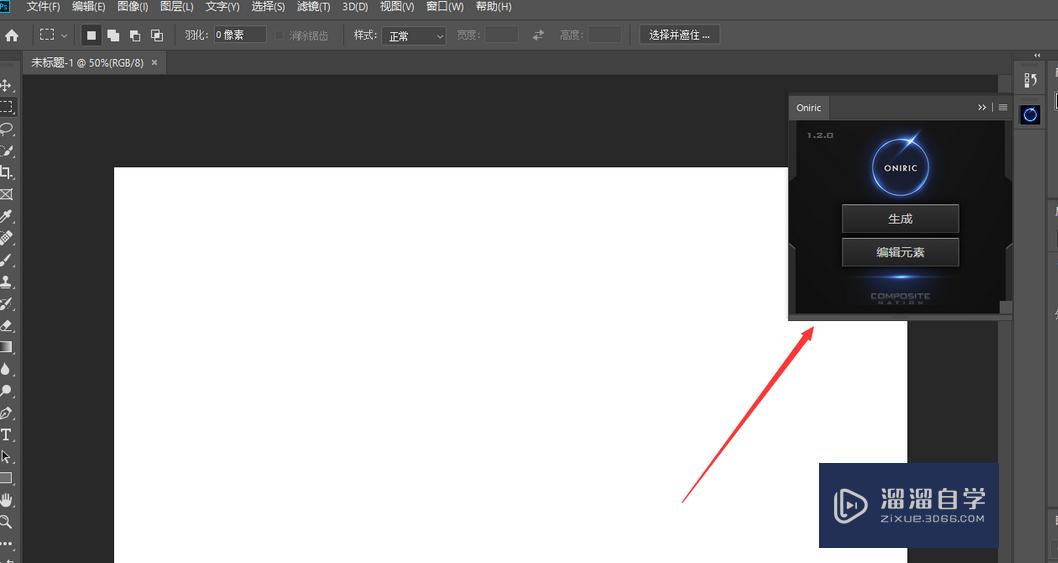
Task: Click the 编辑元素 button in Oniric
Action: click(x=900, y=252)
